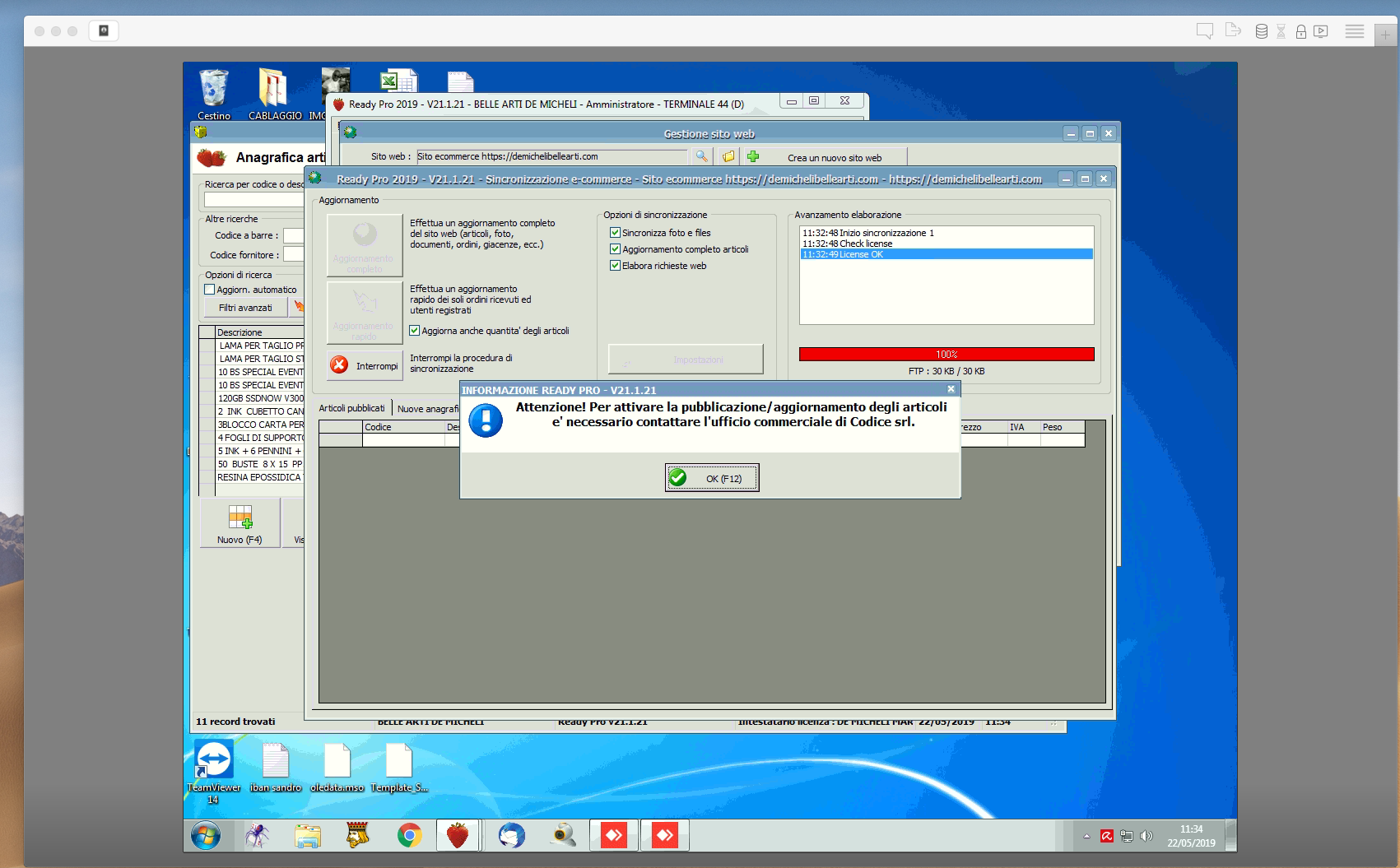Viewport: 1400px width, 868px height.
Task: Open the iban sandro file on the desktop
Action: point(276,768)
